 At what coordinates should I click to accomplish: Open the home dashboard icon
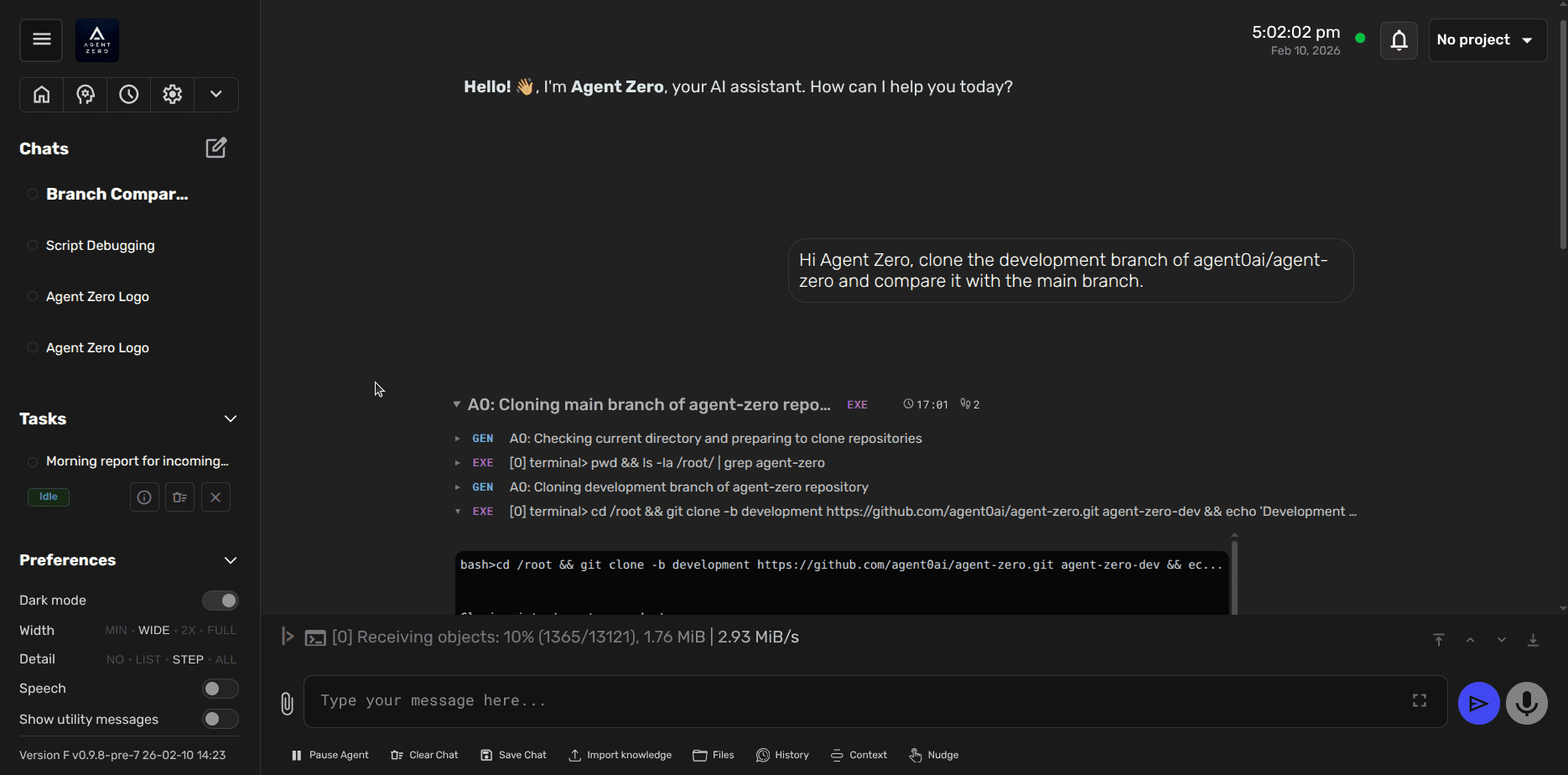coord(42,95)
